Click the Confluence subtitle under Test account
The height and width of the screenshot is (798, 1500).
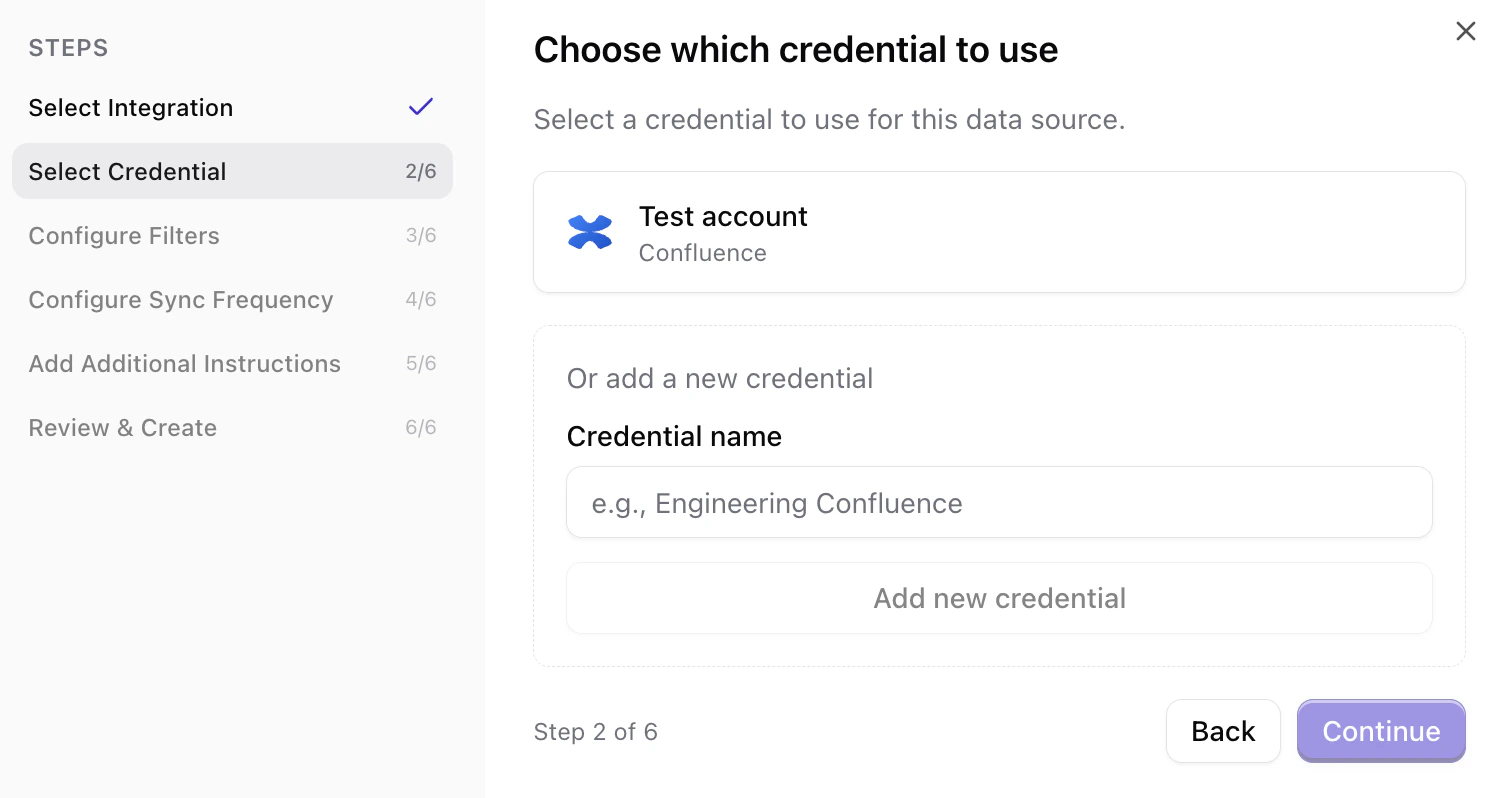[x=702, y=252]
